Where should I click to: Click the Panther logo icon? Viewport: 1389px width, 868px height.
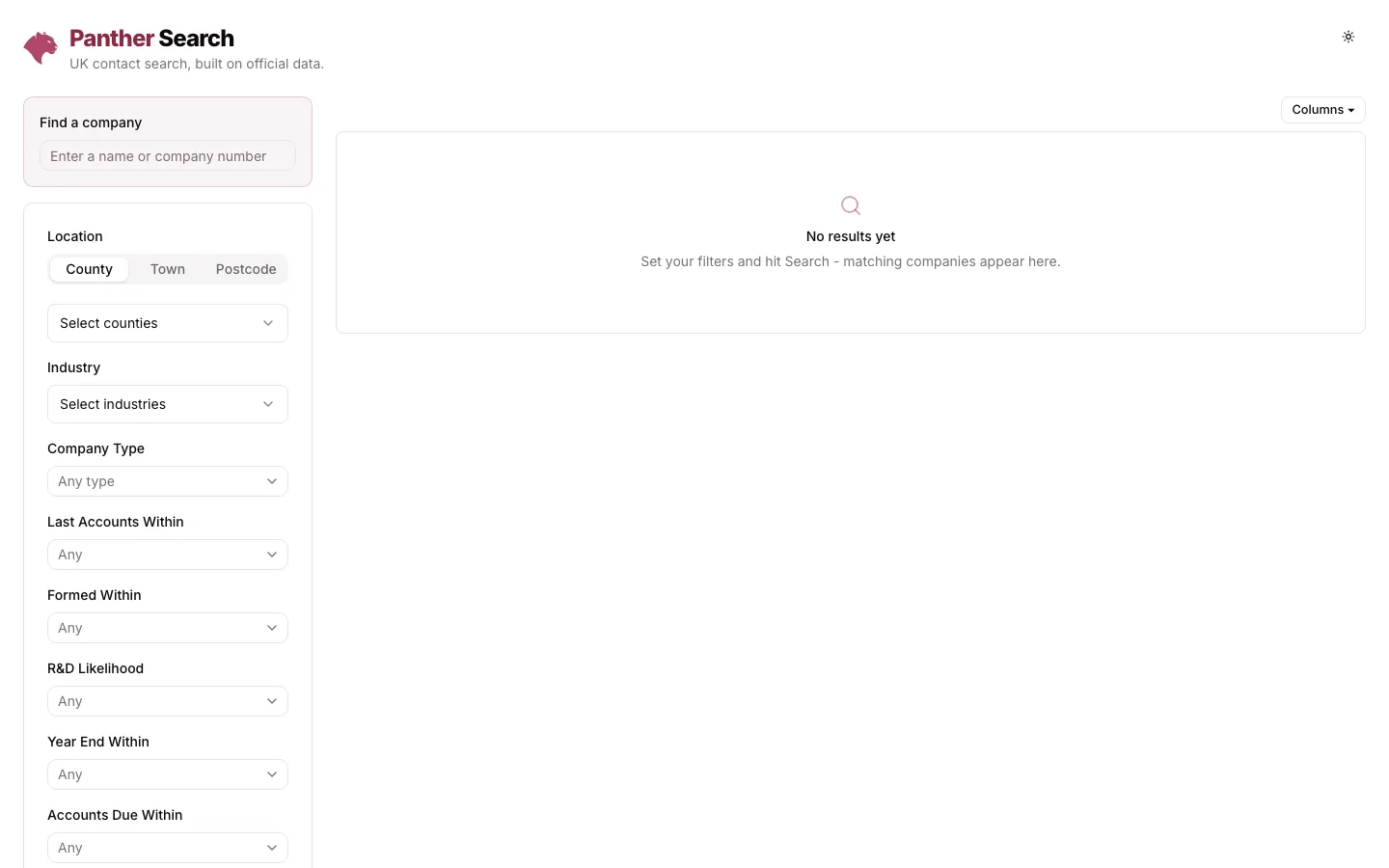(41, 48)
